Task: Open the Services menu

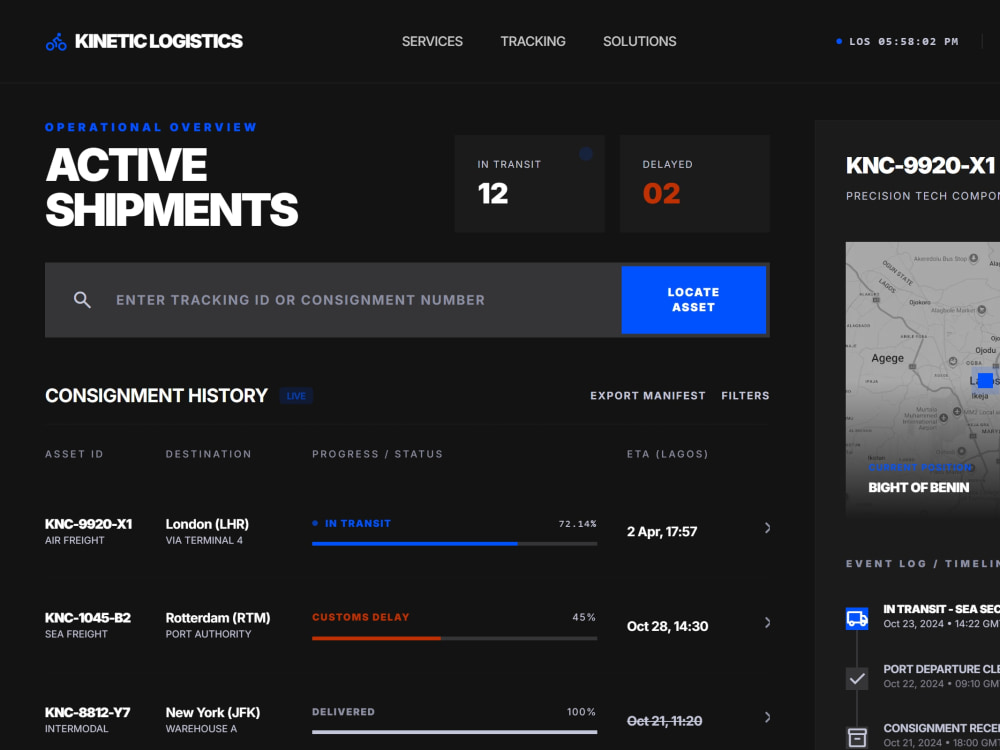Action: pyautogui.click(x=432, y=41)
